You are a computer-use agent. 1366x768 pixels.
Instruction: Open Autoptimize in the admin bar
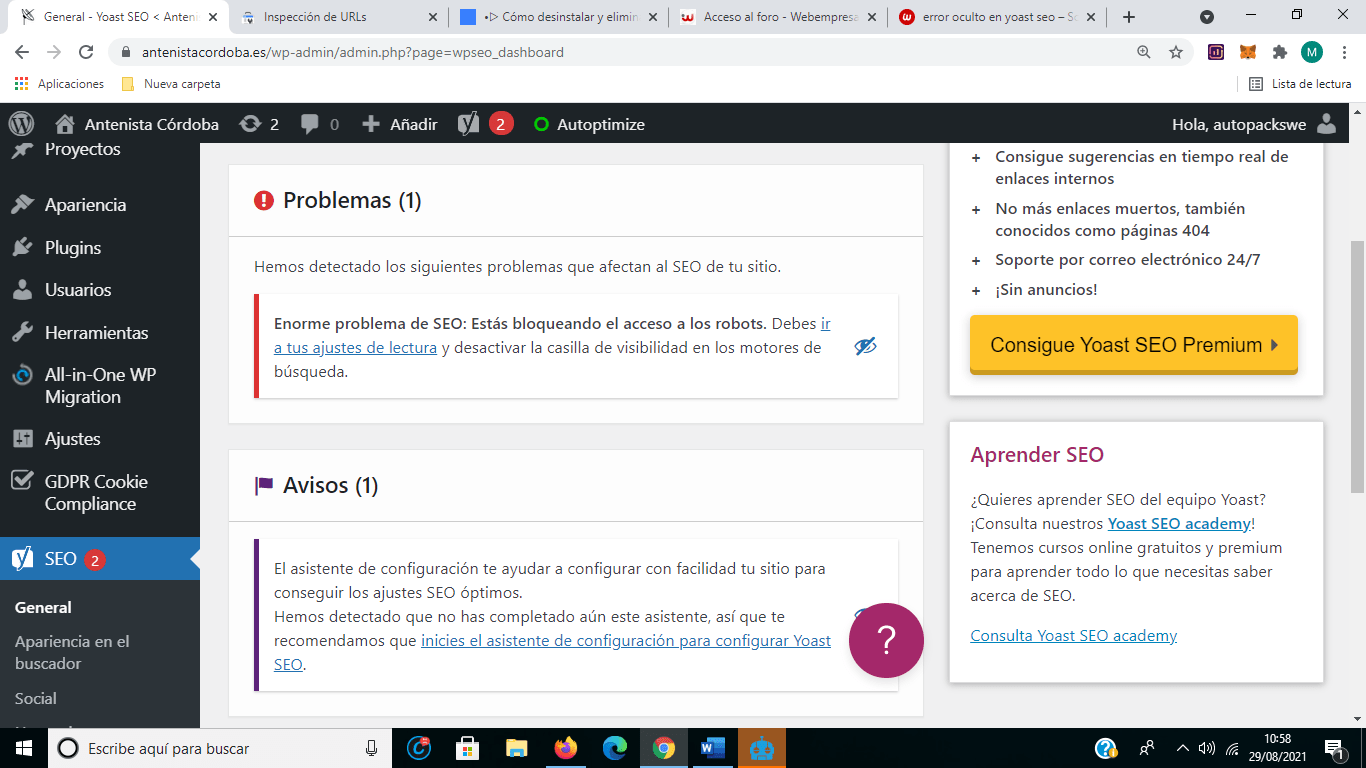click(x=589, y=124)
